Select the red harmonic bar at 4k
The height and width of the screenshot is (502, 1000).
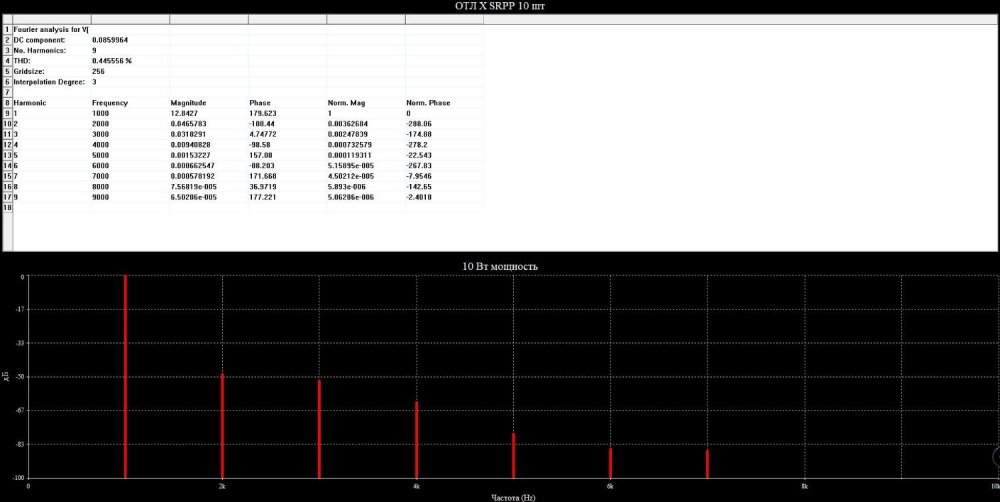pyautogui.click(x=416, y=438)
